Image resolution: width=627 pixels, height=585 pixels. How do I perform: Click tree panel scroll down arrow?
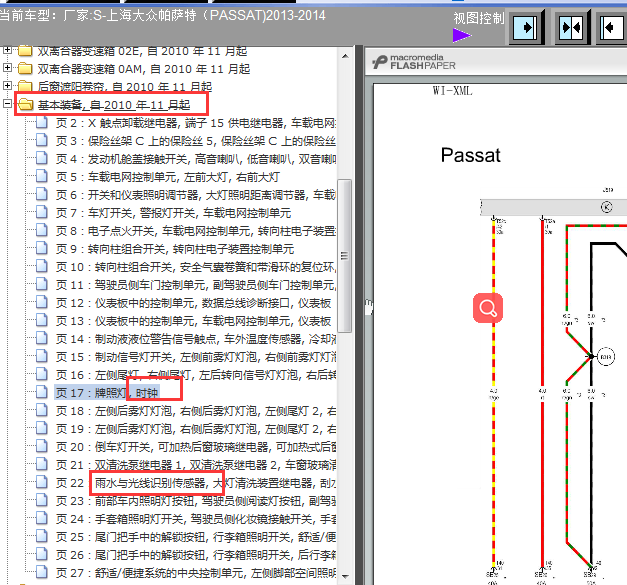345,576
